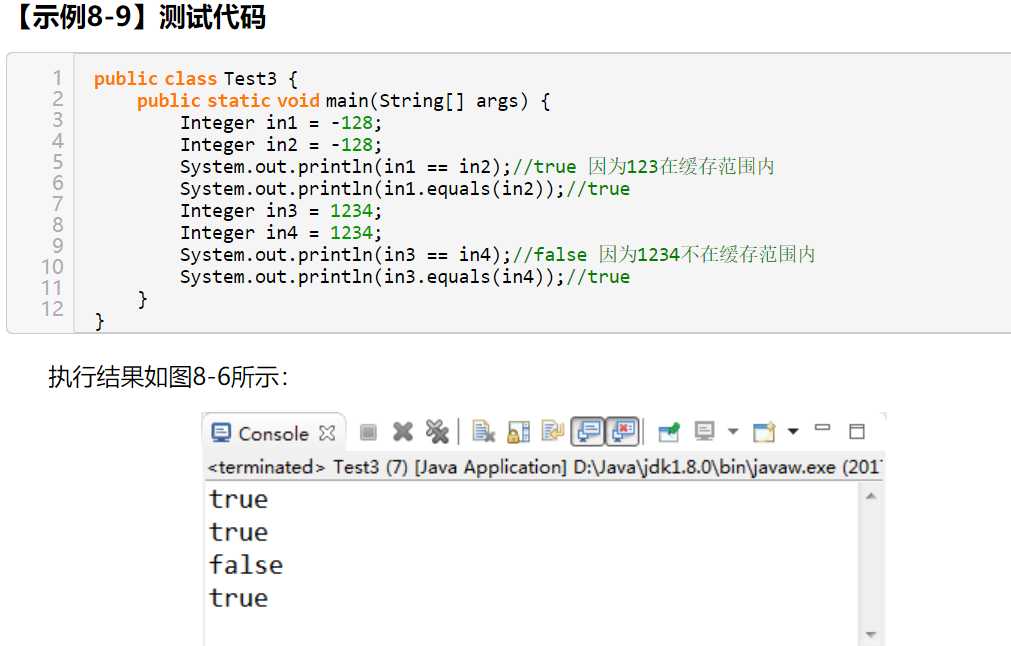Clear the Console output icon
Screen dimensions: 1011x646
[483, 431]
